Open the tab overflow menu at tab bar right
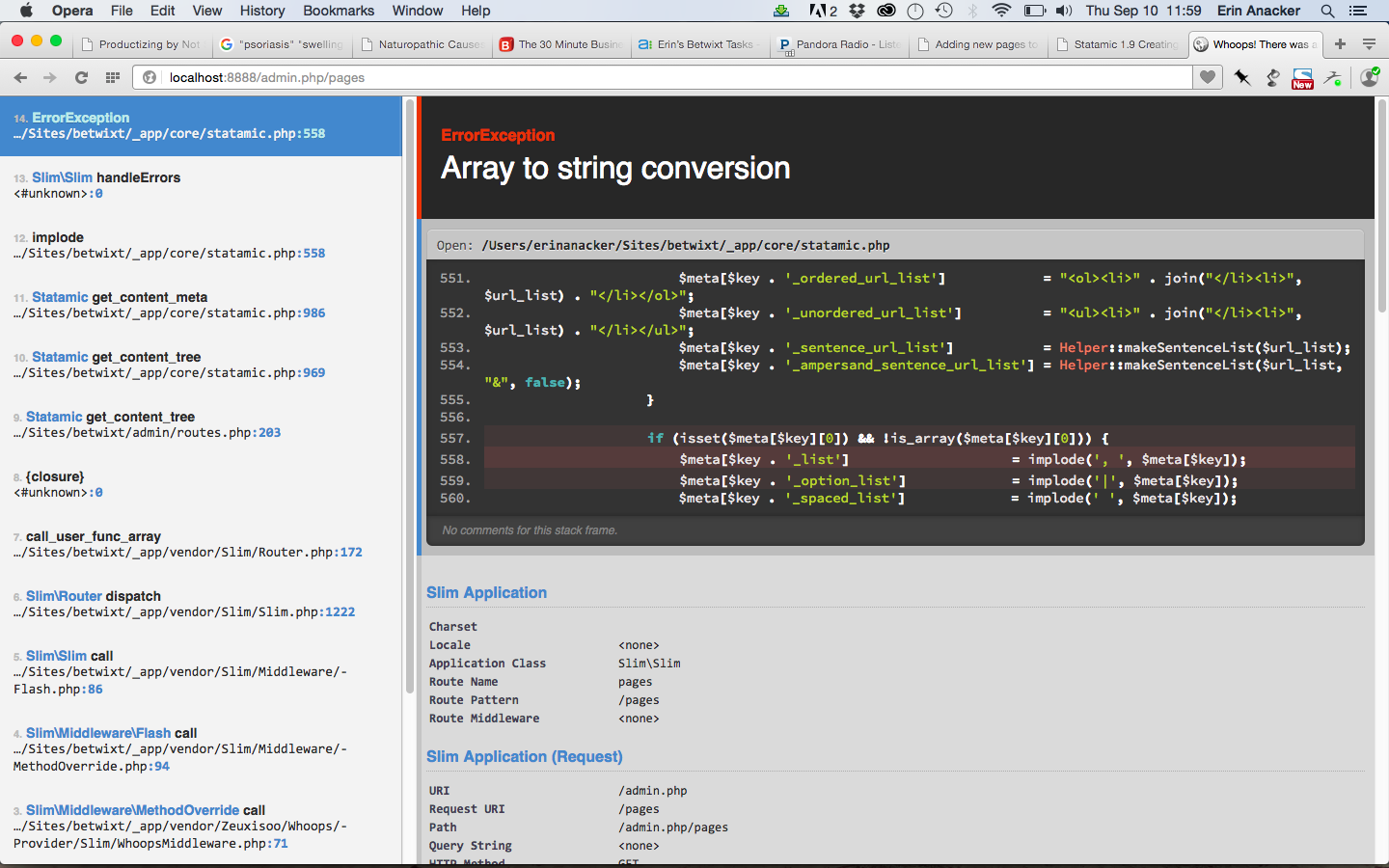The height and width of the screenshot is (868, 1389). point(1369,43)
